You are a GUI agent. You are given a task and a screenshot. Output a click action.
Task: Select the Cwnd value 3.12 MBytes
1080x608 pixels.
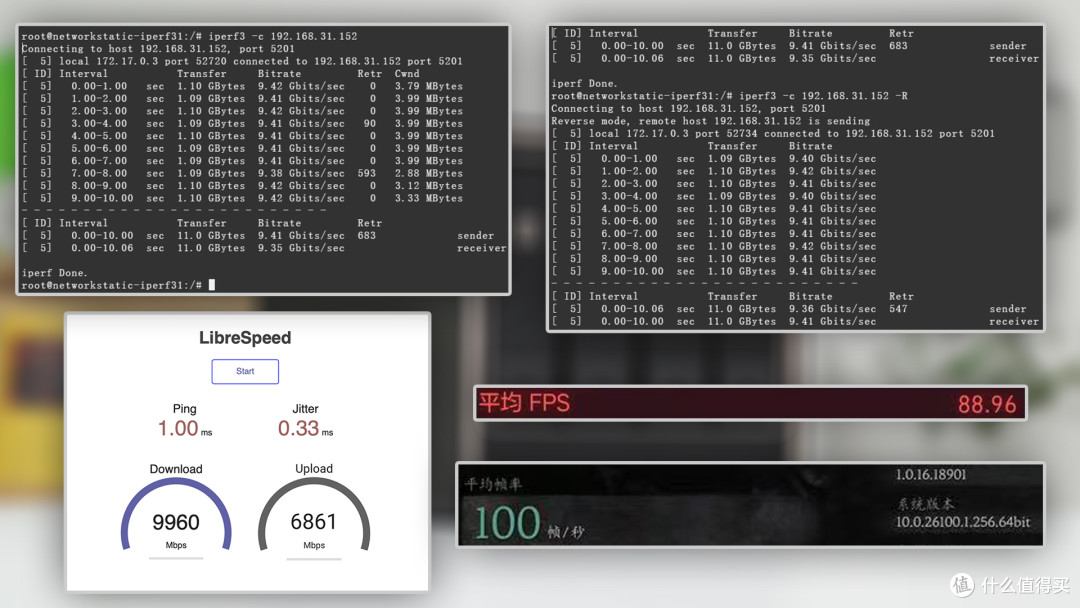click(428, 186)
